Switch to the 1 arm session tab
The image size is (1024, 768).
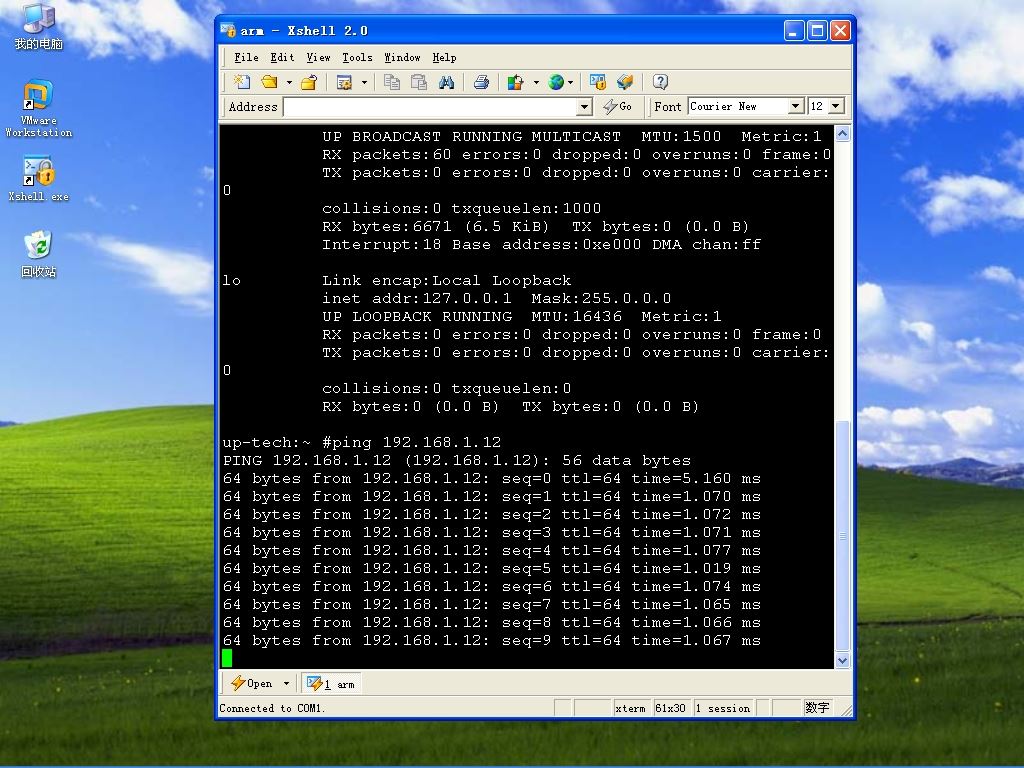(331, 684)
